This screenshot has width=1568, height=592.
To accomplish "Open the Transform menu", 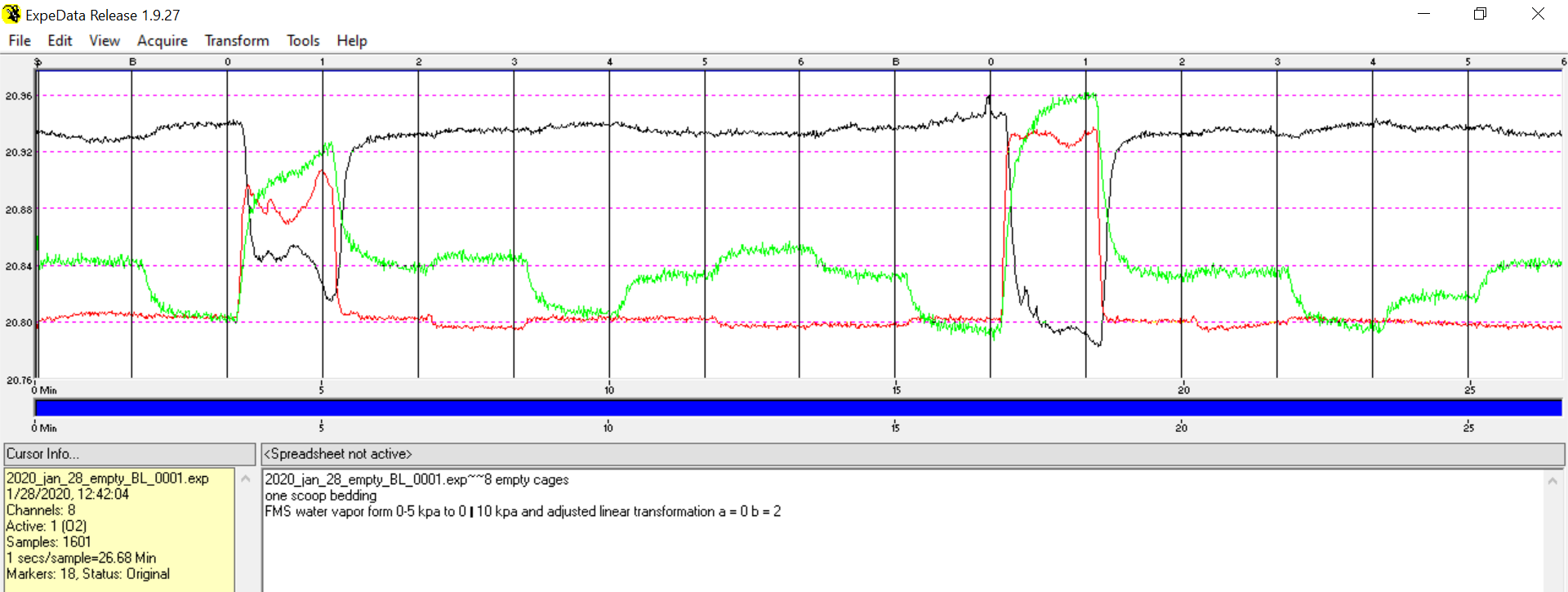I will (237, 41).
